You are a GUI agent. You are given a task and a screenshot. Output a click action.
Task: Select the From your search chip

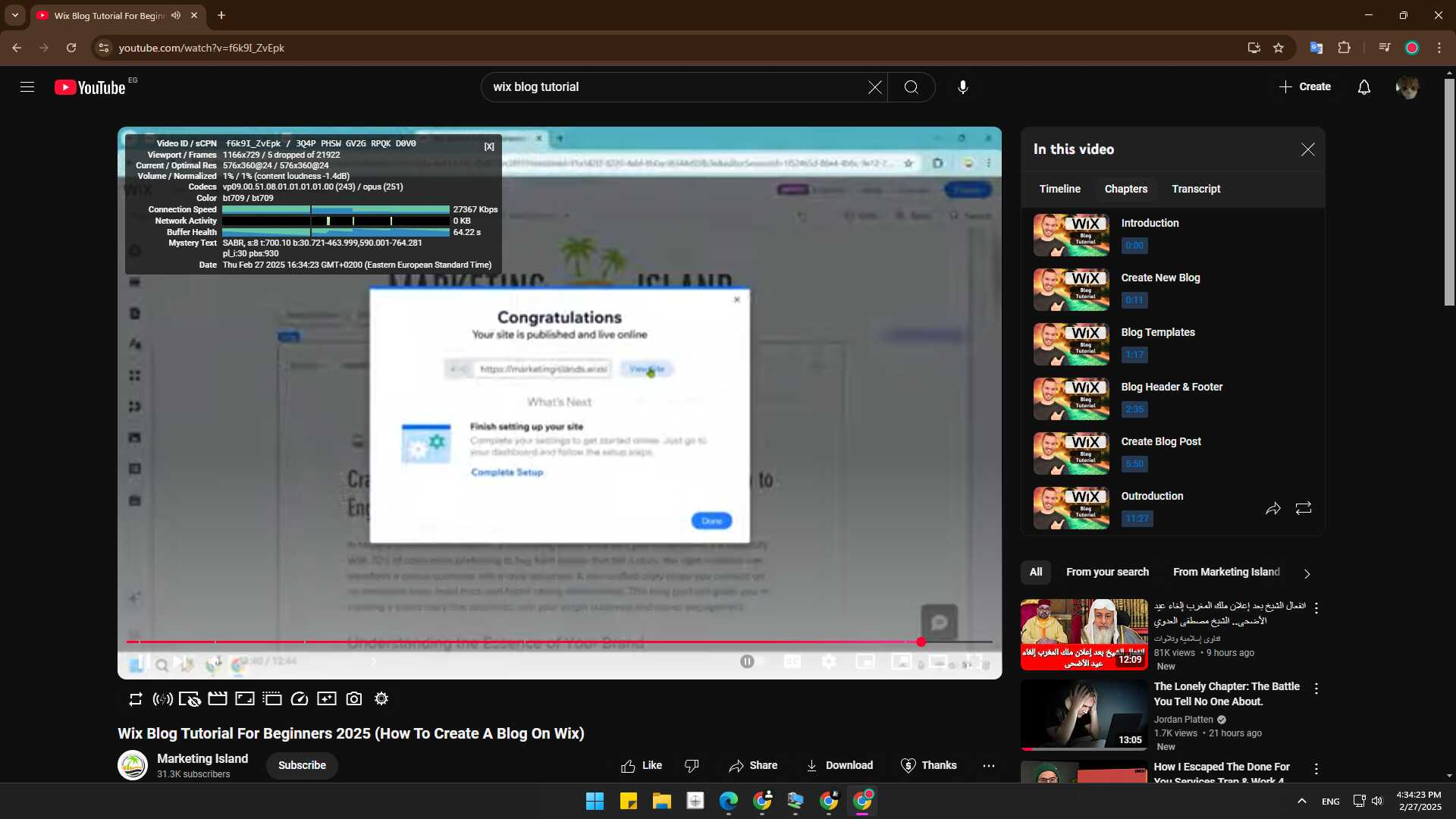pos(1107,573)
